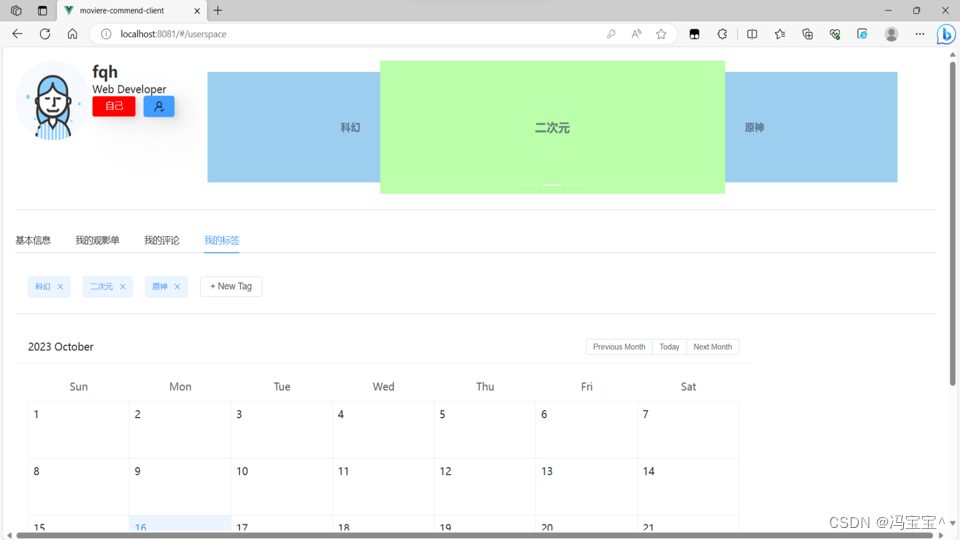
Task: Open the workspaces icon in title bar
Action: (16, 10)
